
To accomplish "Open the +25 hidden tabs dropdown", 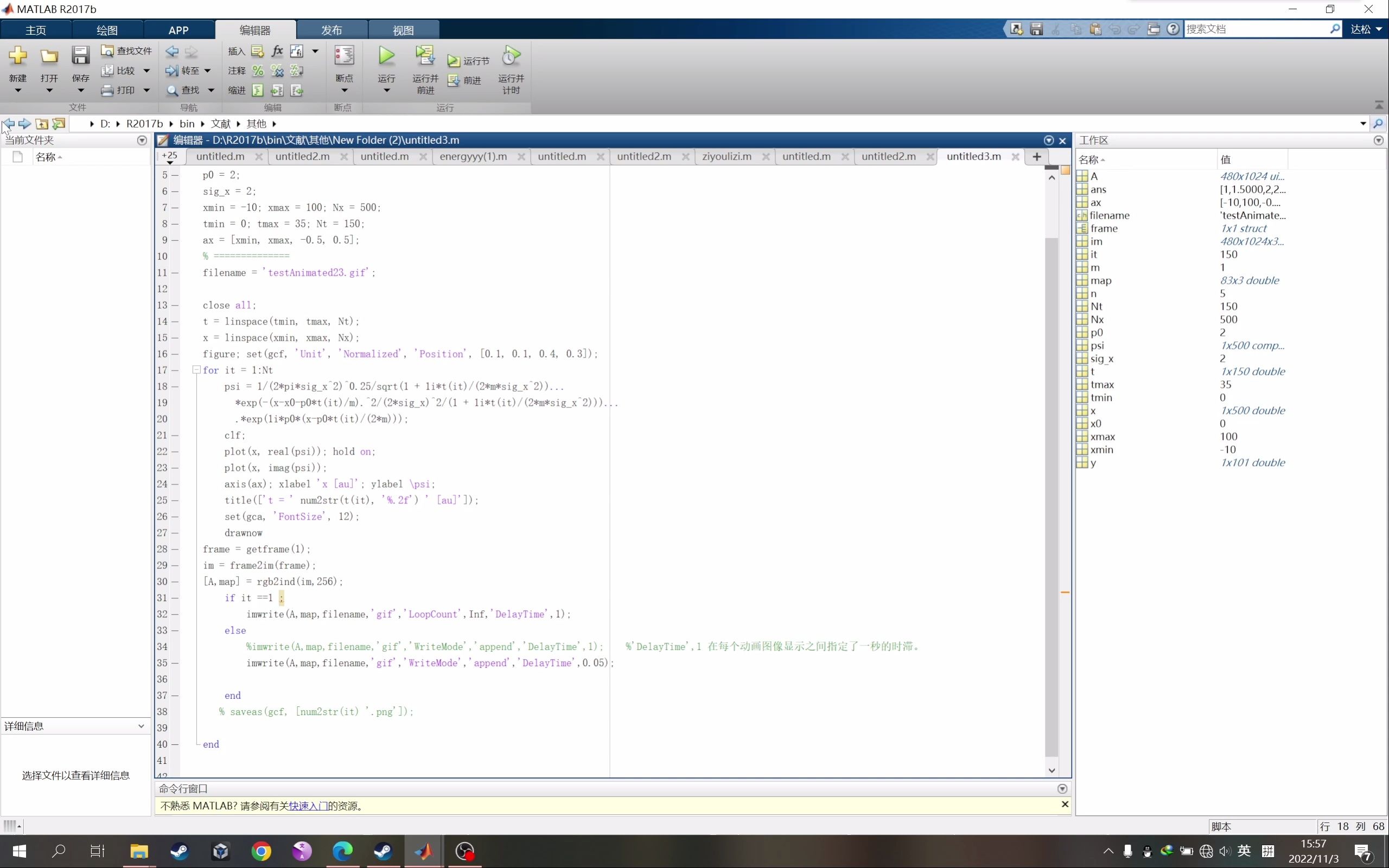I will (x=170, y=157).
